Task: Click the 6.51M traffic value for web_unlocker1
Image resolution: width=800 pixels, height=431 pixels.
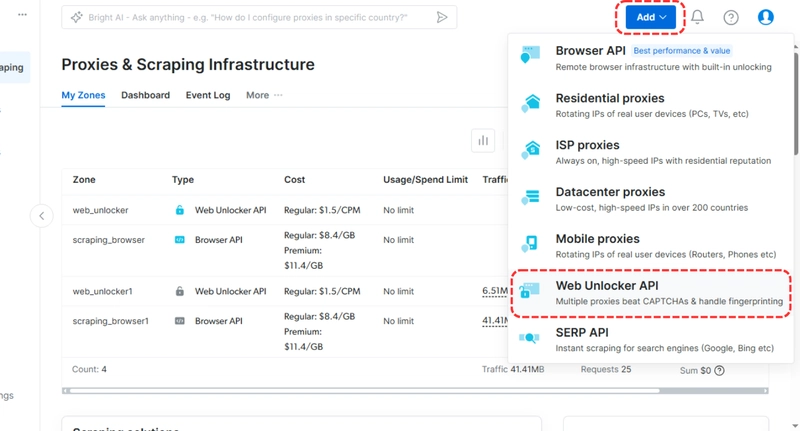Action: click(x=495, y=291)
